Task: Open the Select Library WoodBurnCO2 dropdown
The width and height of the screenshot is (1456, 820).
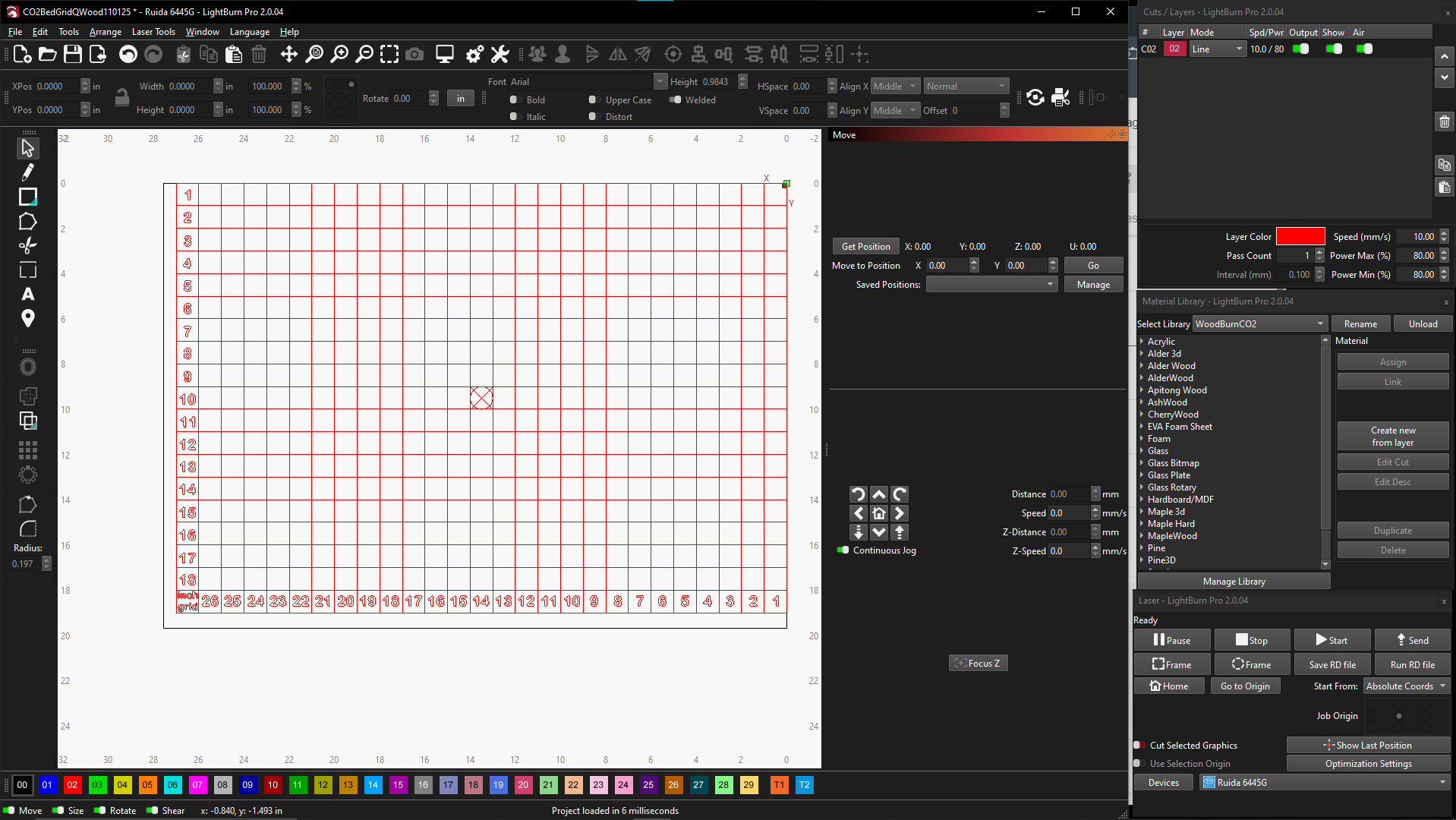Action: coord(1259,324)
